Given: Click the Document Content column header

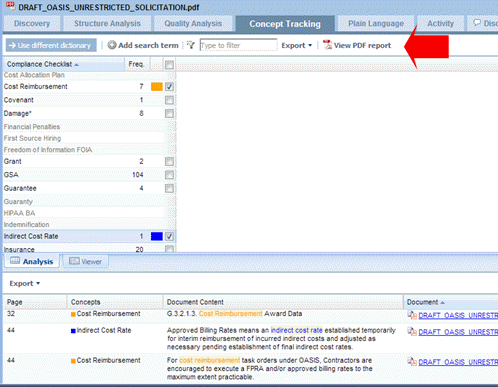Looking at the screenshot, I should [283, 302].
